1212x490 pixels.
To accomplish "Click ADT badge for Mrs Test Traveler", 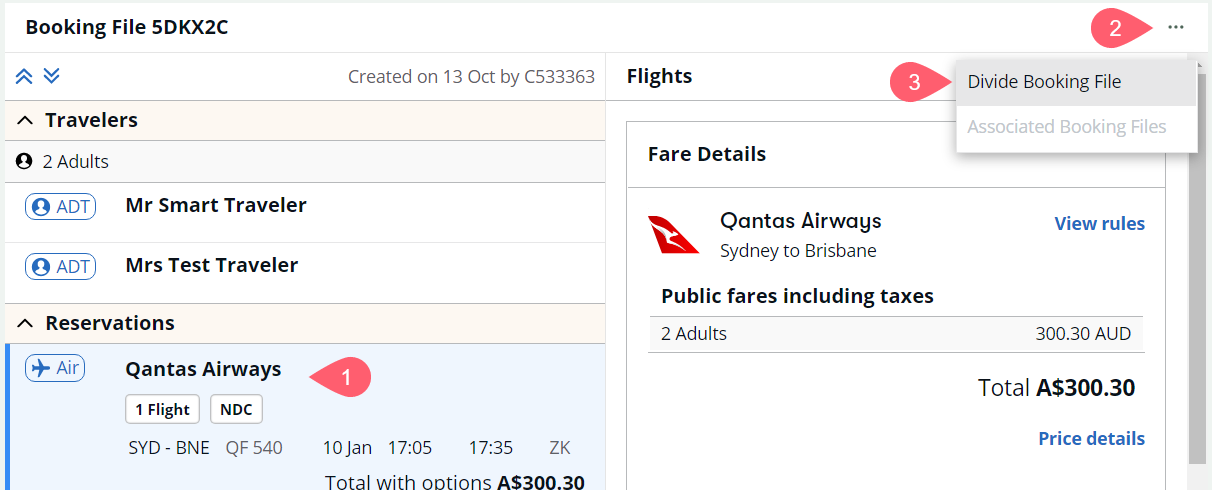I will [x=61, y=267].
